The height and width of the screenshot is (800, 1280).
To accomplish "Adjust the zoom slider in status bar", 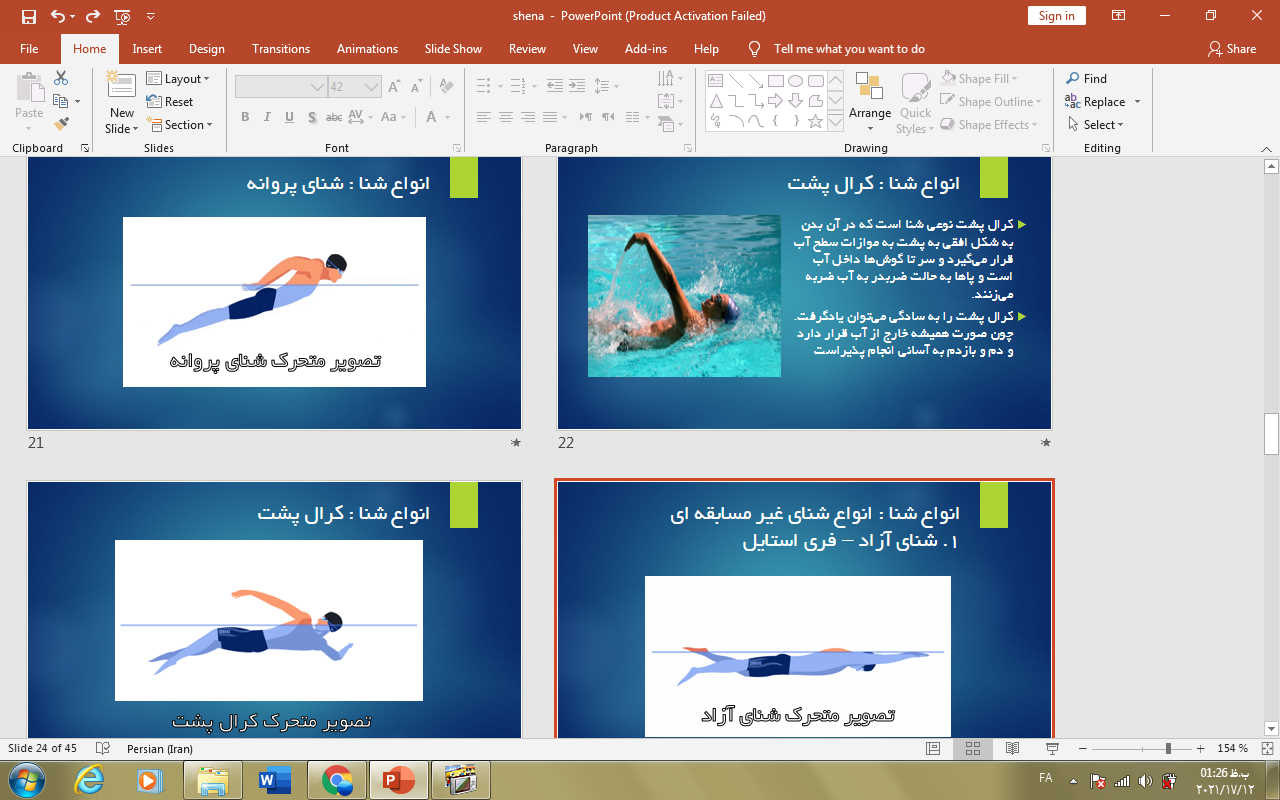I will click(1168, 748).
